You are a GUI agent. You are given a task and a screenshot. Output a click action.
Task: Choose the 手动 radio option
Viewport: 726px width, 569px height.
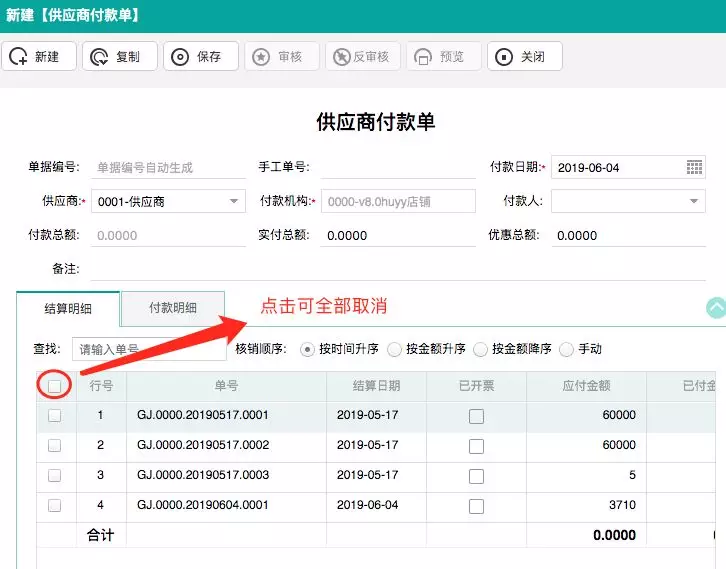tap(567, 349)
